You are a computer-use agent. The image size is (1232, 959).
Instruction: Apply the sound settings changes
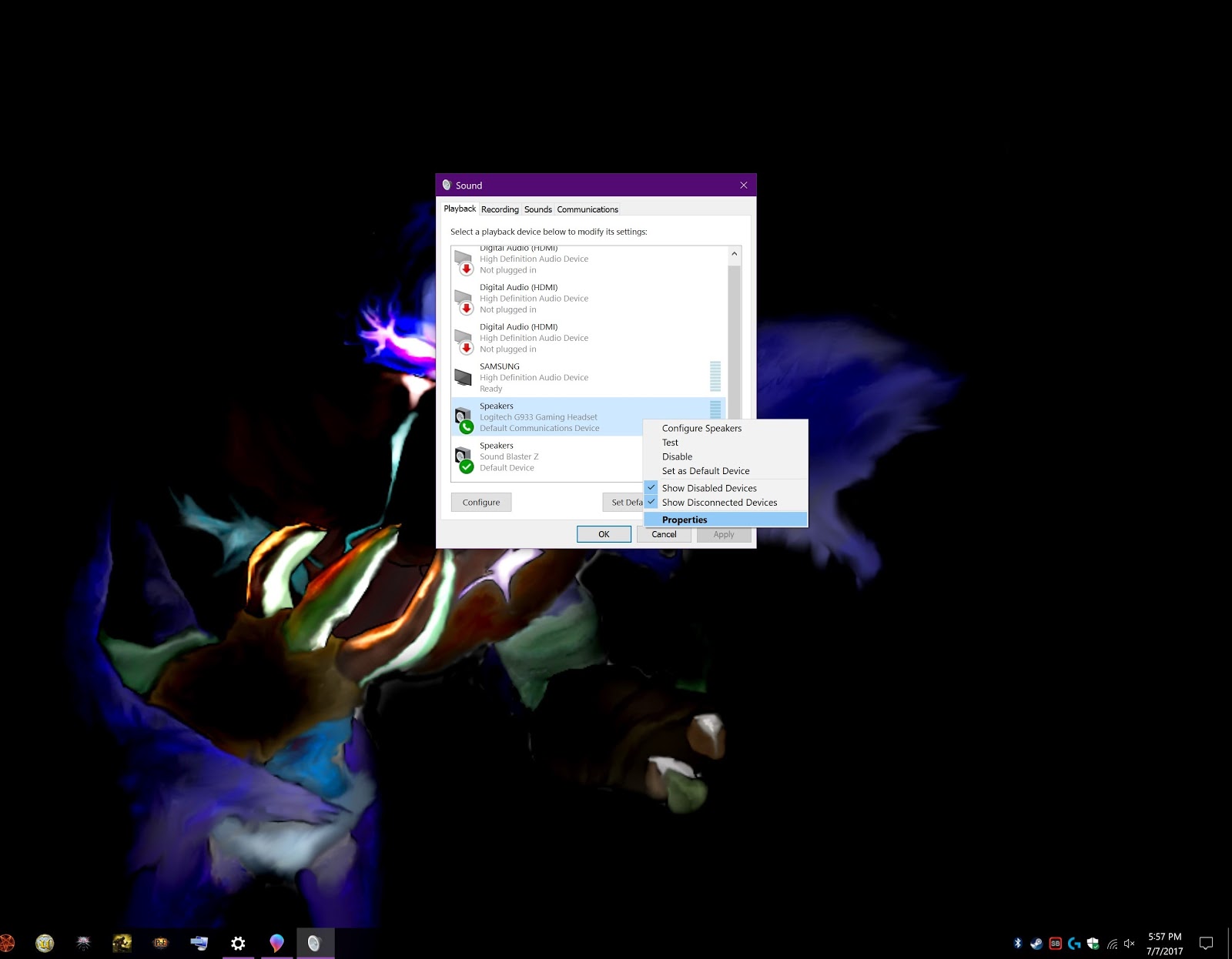[x=723, y=533]
